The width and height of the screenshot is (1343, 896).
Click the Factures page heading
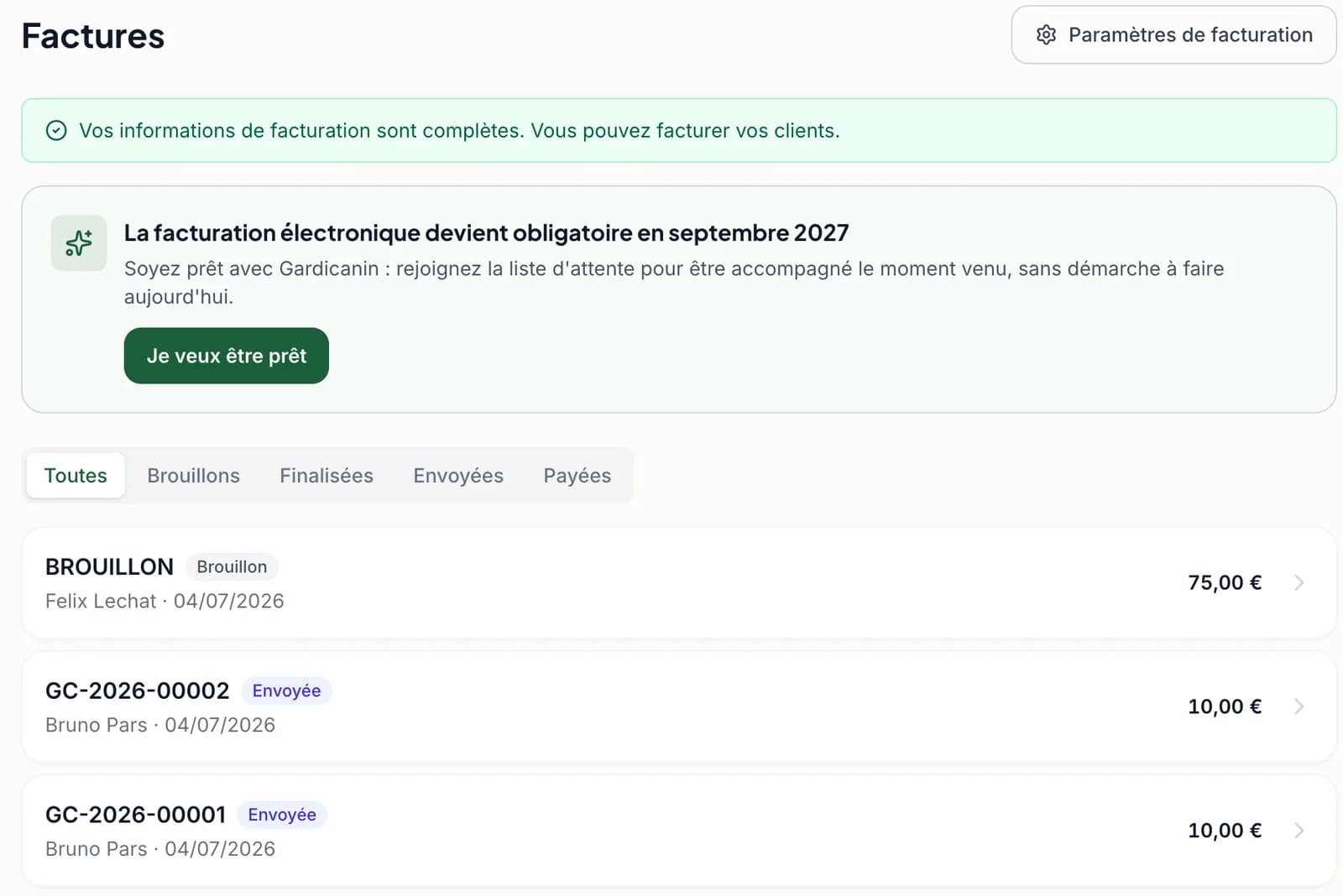tap(93, 37)
